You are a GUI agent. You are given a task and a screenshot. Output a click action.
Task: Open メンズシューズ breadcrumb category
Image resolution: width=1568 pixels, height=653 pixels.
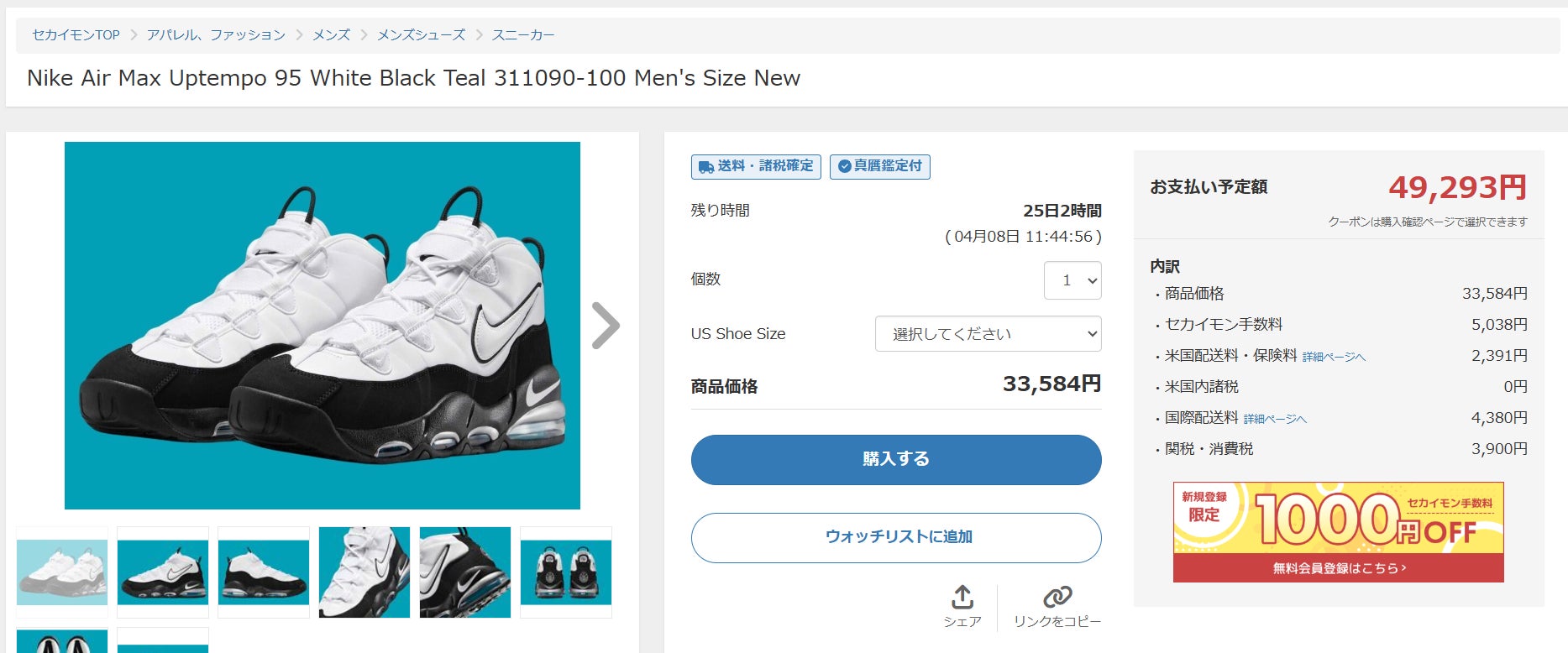coord(421,35)
